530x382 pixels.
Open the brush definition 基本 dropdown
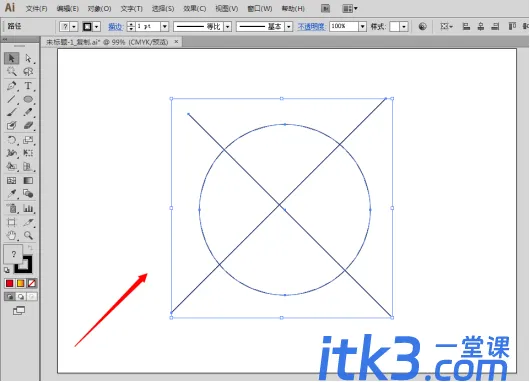(x=289, y=26)
